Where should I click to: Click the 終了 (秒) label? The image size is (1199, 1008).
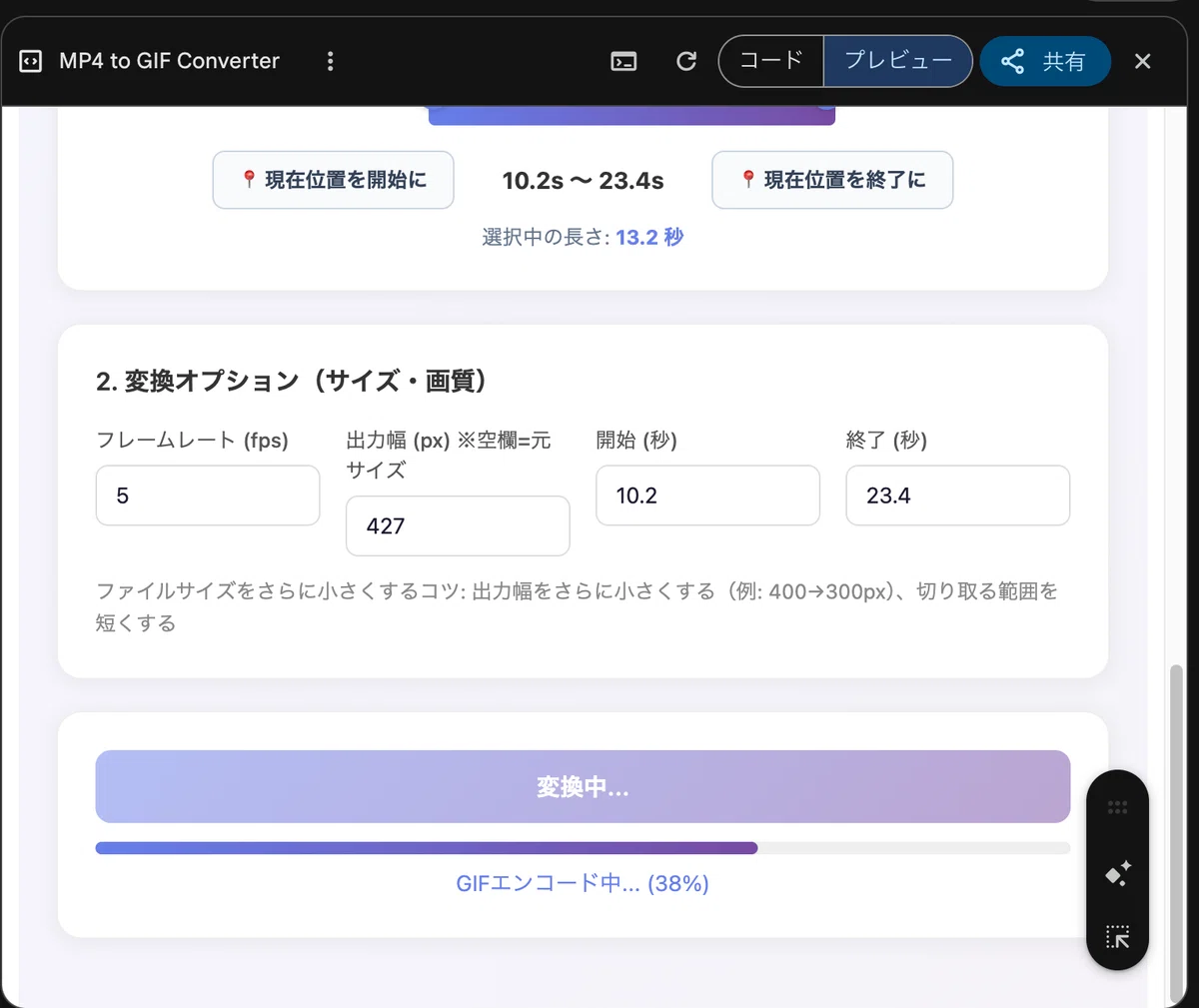(x=886, y=441)
